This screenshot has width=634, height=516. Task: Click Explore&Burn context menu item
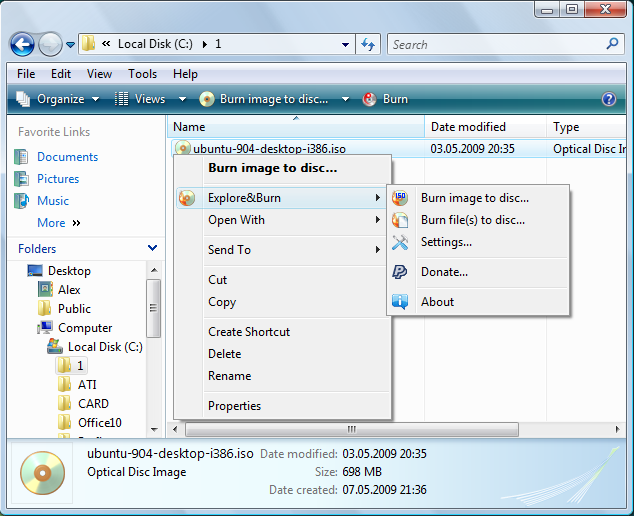tap(281, 198)
